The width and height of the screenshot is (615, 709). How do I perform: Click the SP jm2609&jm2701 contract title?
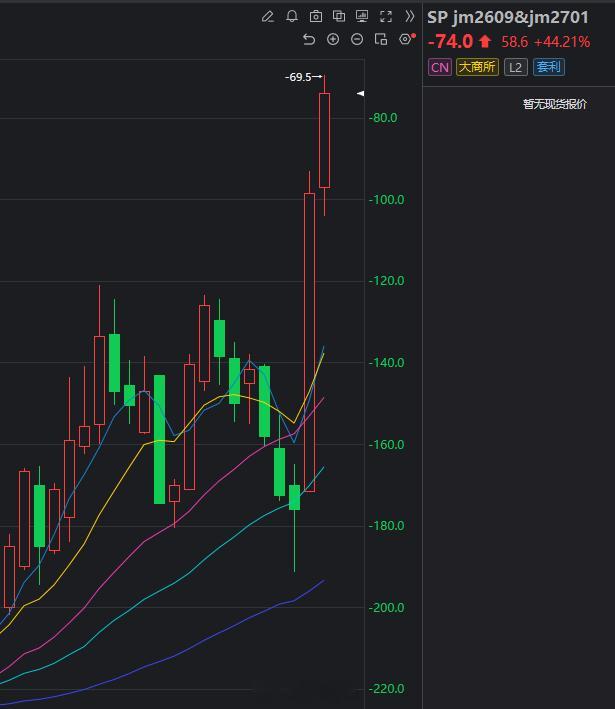(x=508, y=17)
